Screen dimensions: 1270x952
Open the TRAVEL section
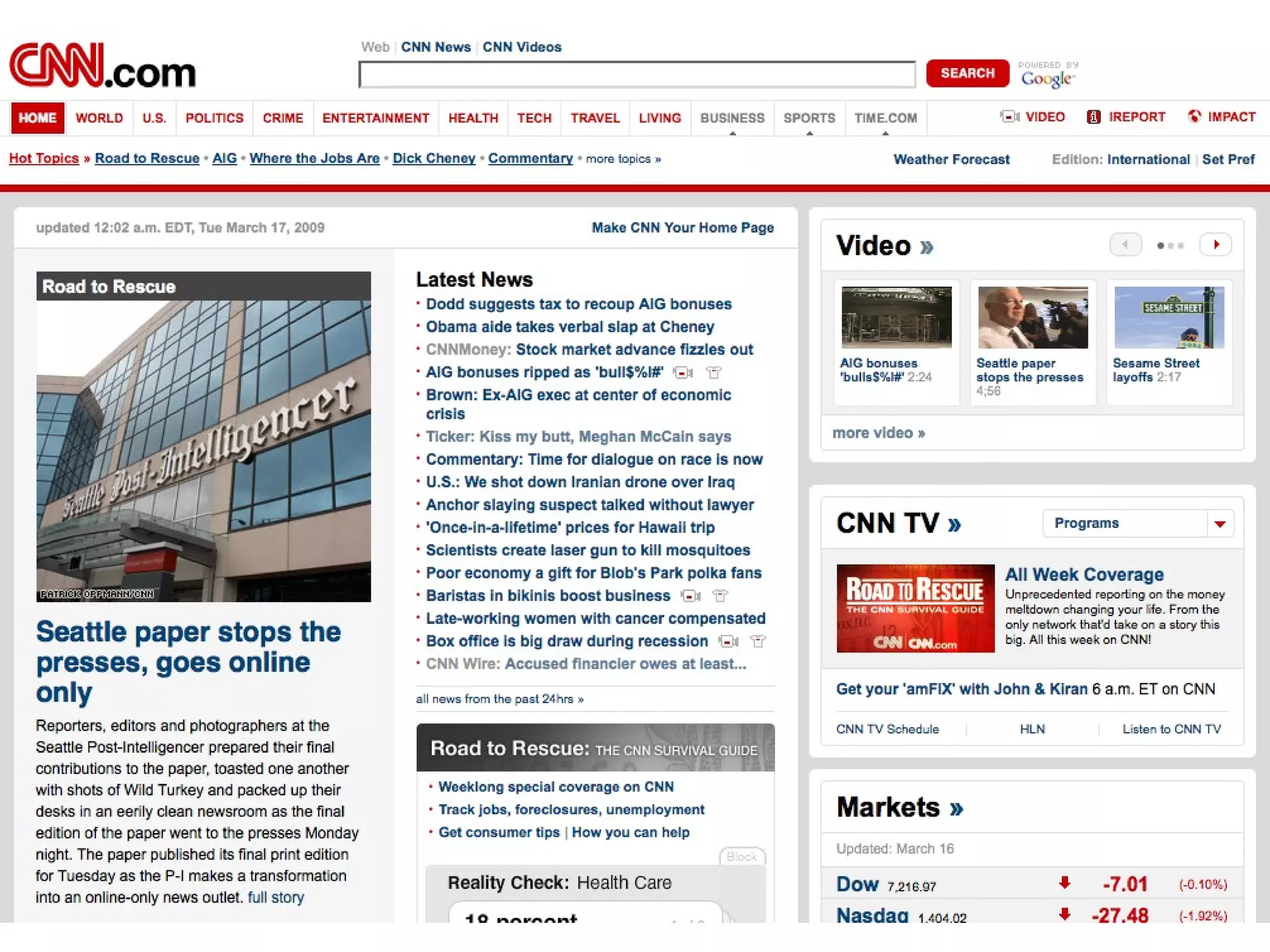[x=595, y=118]
